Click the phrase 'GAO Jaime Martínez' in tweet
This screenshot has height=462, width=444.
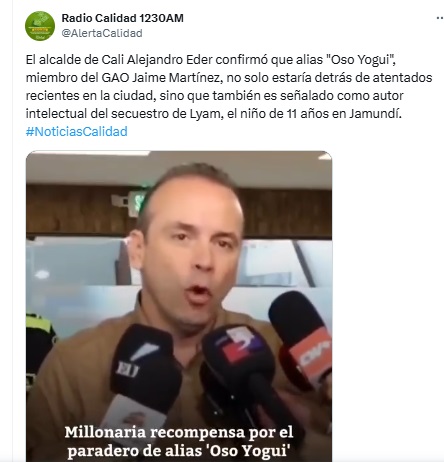coord(161,78)
